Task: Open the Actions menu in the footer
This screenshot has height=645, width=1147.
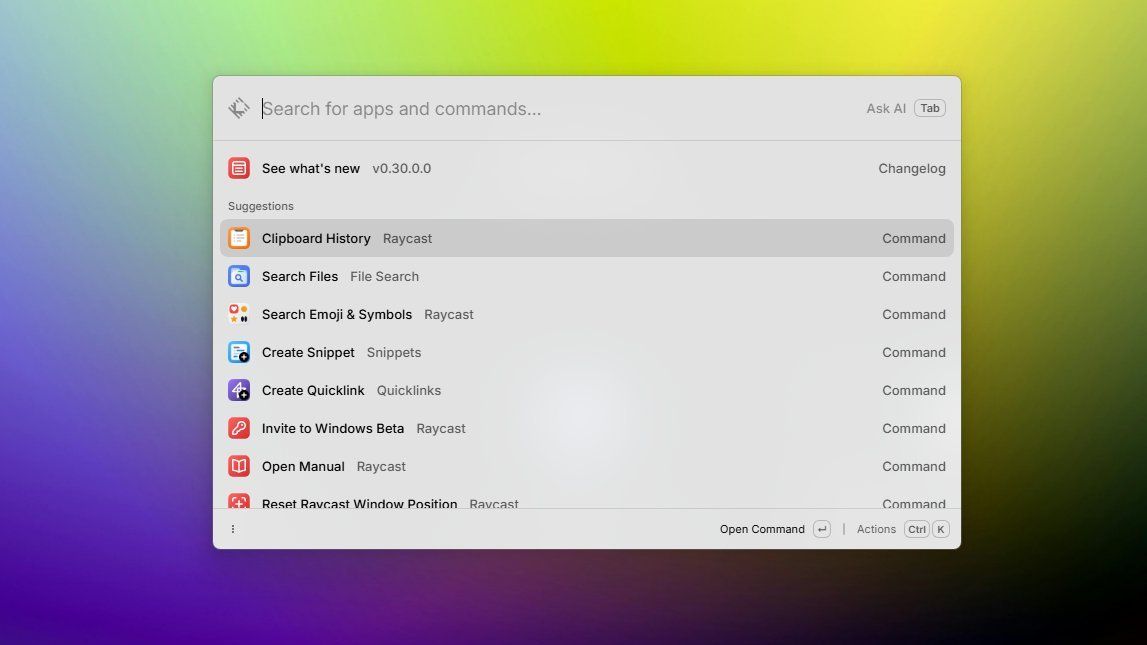Action: [876, 529]
